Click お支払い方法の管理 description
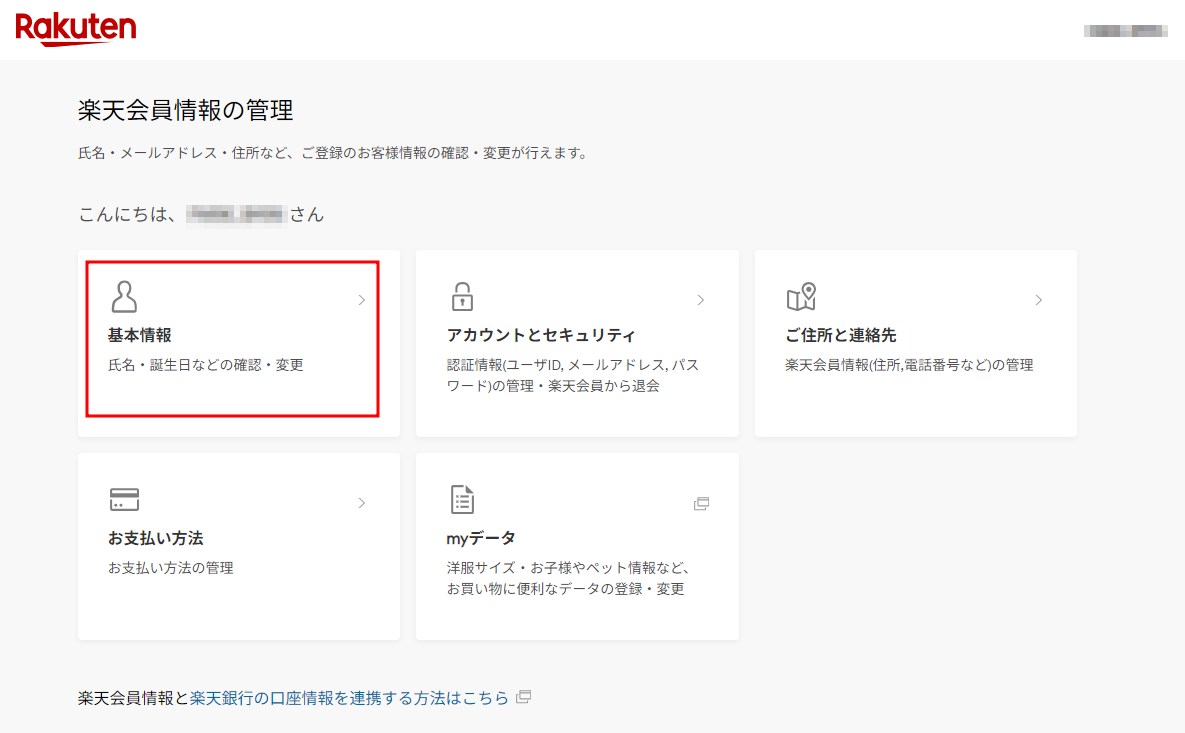This screenshot has width=1185, height=733. 171,568
